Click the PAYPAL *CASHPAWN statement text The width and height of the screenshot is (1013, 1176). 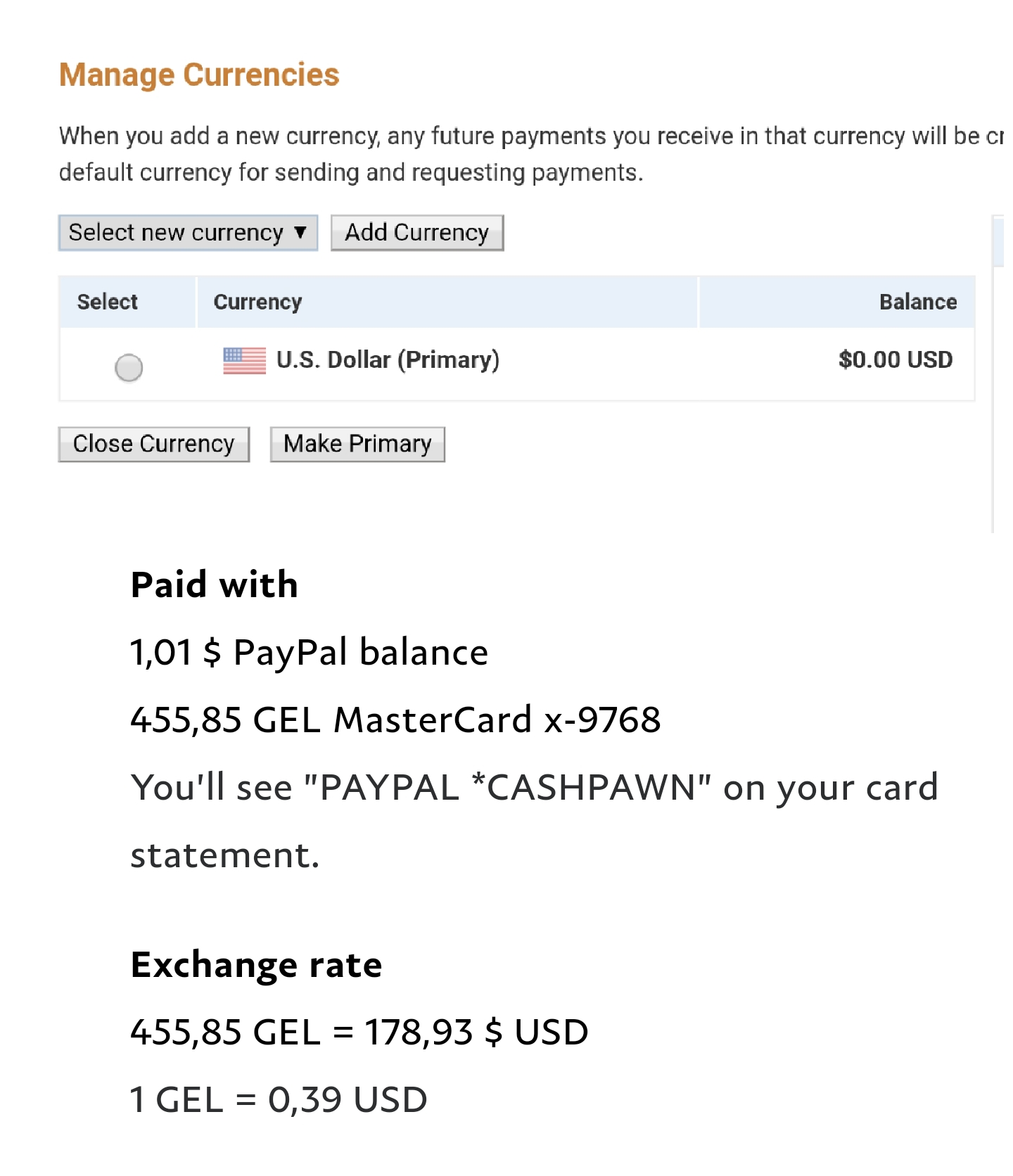pos(515,788)
